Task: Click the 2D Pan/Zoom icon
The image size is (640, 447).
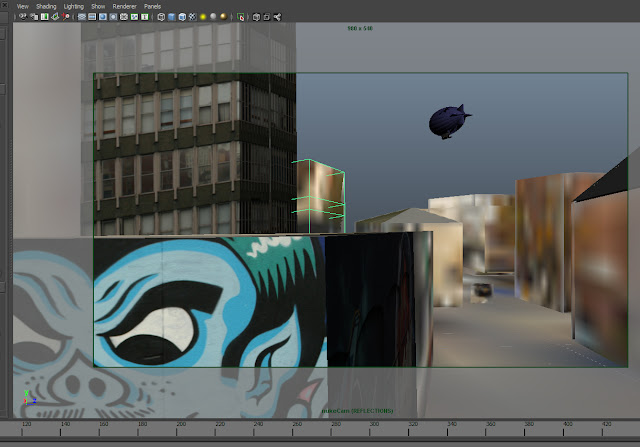Action: pyautogui.click(x=65, y=17)
